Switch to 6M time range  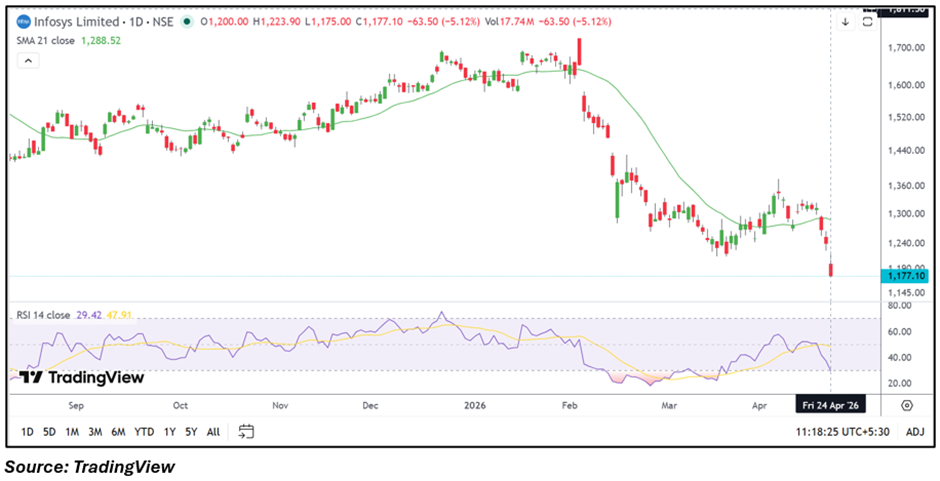click(118, 432)
